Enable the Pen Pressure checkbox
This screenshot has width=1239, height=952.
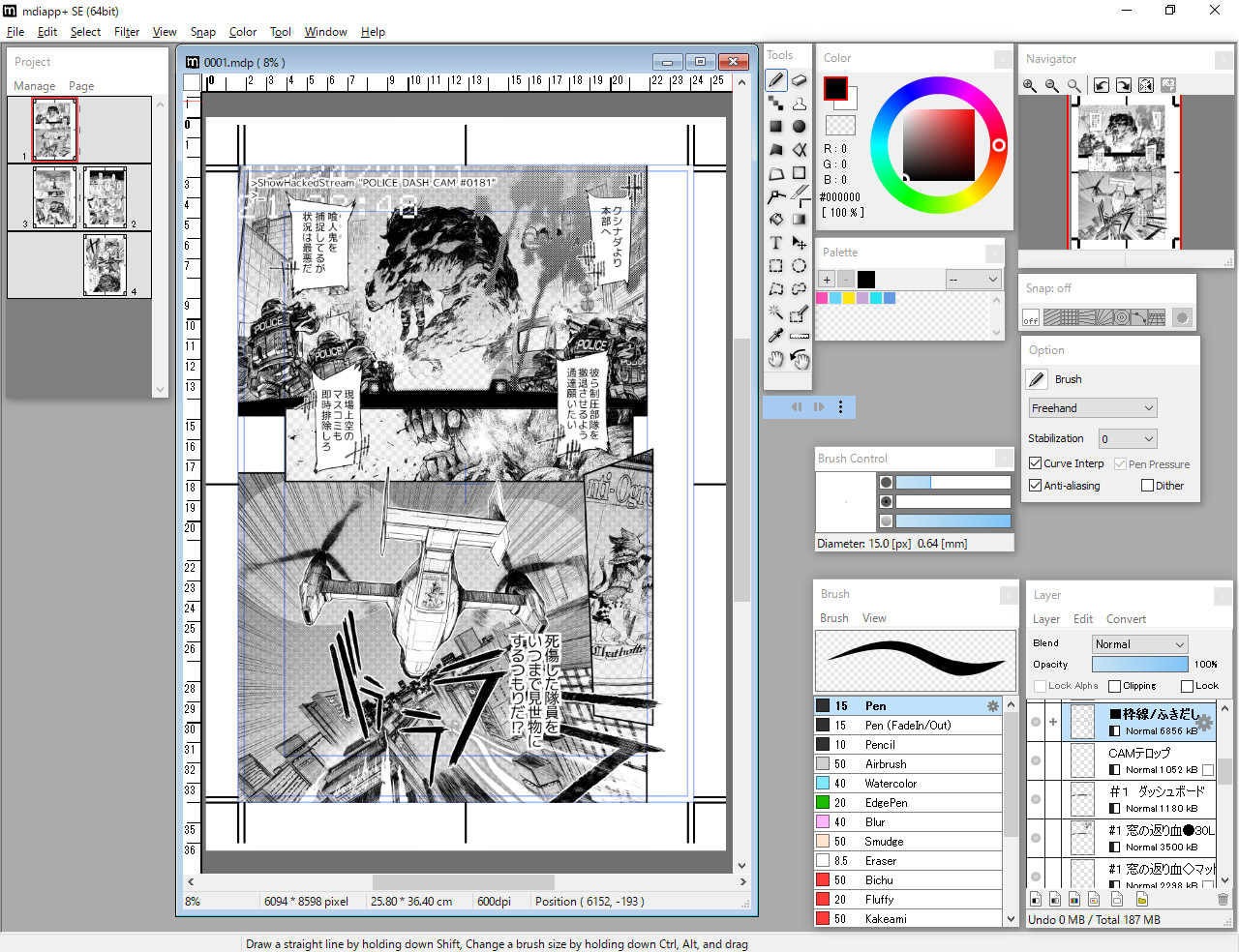(1121, 463)
